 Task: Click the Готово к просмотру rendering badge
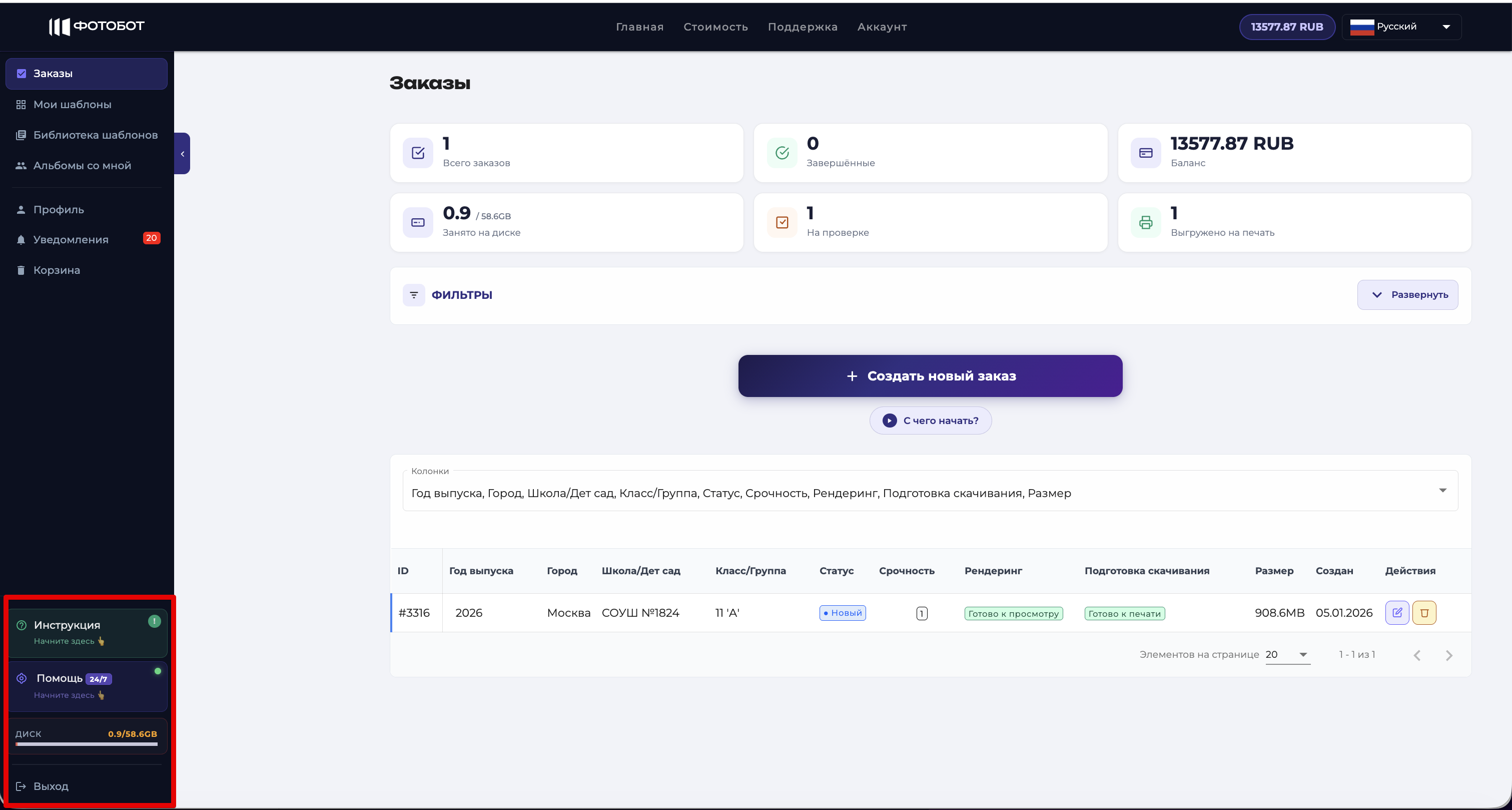click(x=1013, y=614)
